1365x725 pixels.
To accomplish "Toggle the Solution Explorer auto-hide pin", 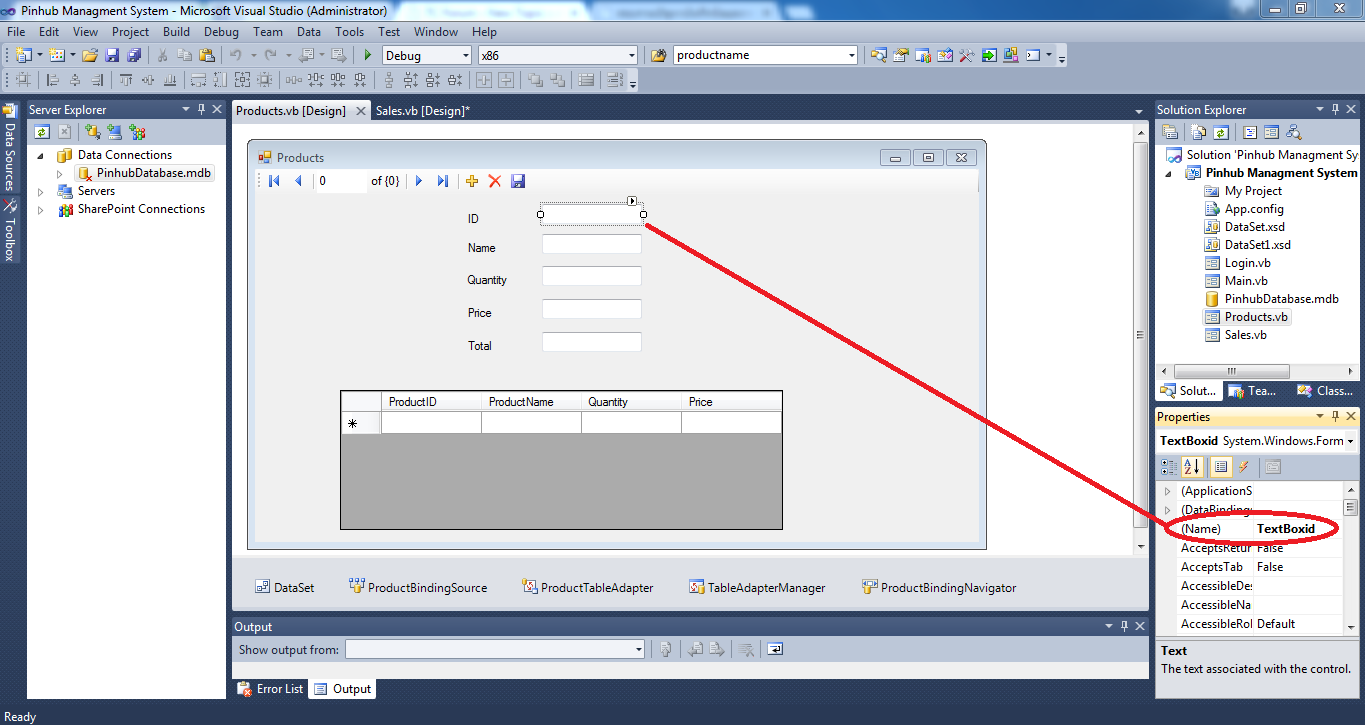I will (x=1336, y=109).
